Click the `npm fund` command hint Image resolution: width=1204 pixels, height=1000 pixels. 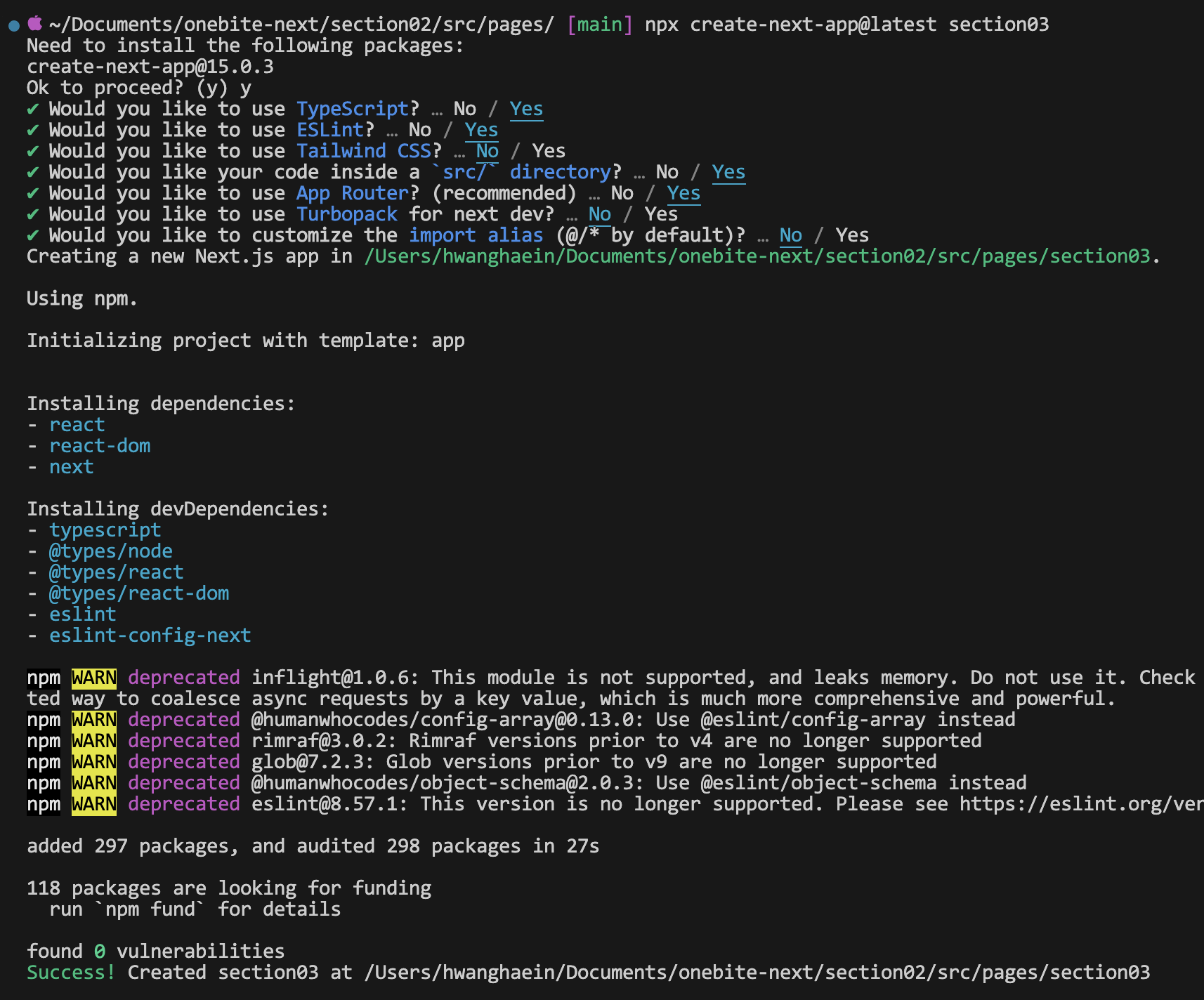pos(150,910)
